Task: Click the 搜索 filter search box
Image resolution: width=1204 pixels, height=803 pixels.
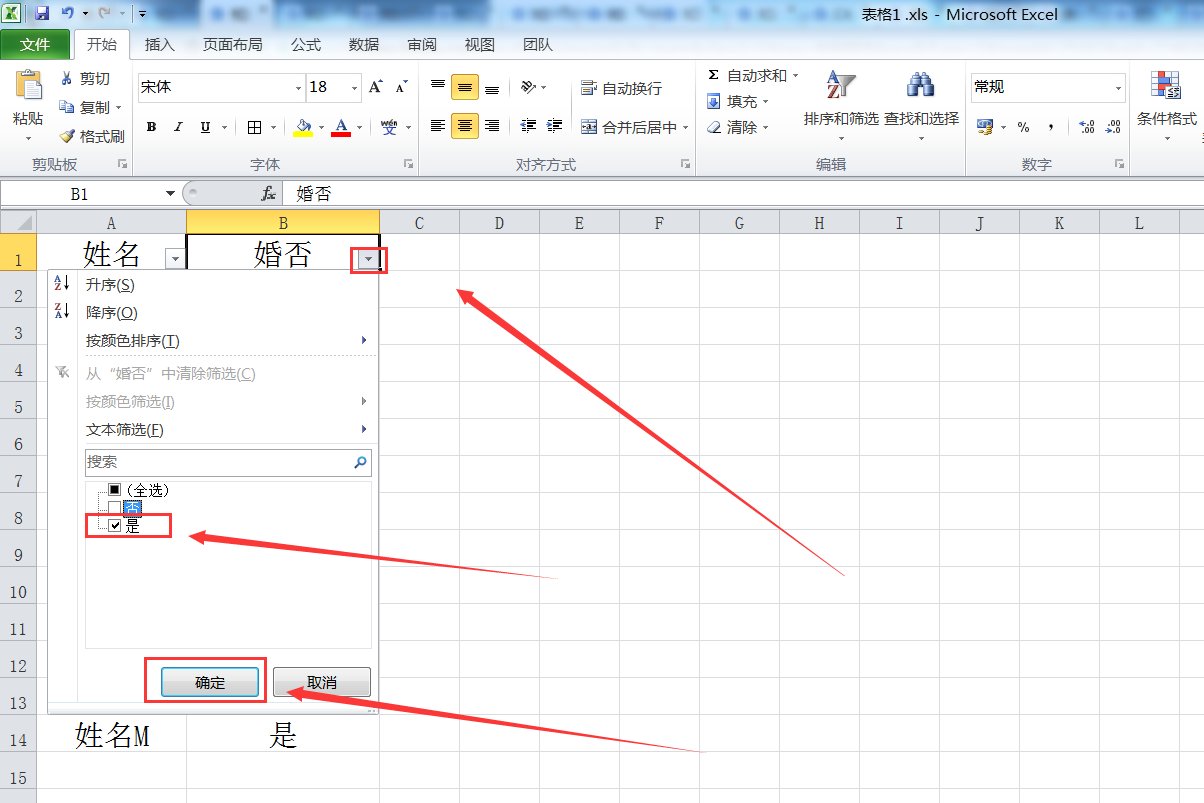Action: click(x=218, y=462)
